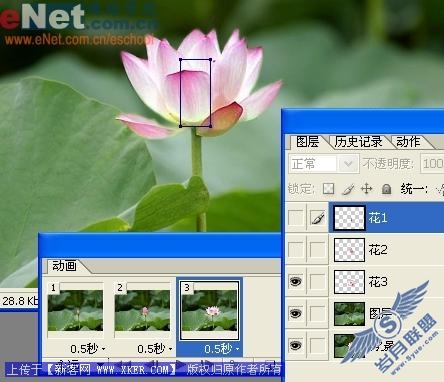This screenshot has width=444, height=382.
Task: Click the 花1 layer name
Action: point(378,218)
